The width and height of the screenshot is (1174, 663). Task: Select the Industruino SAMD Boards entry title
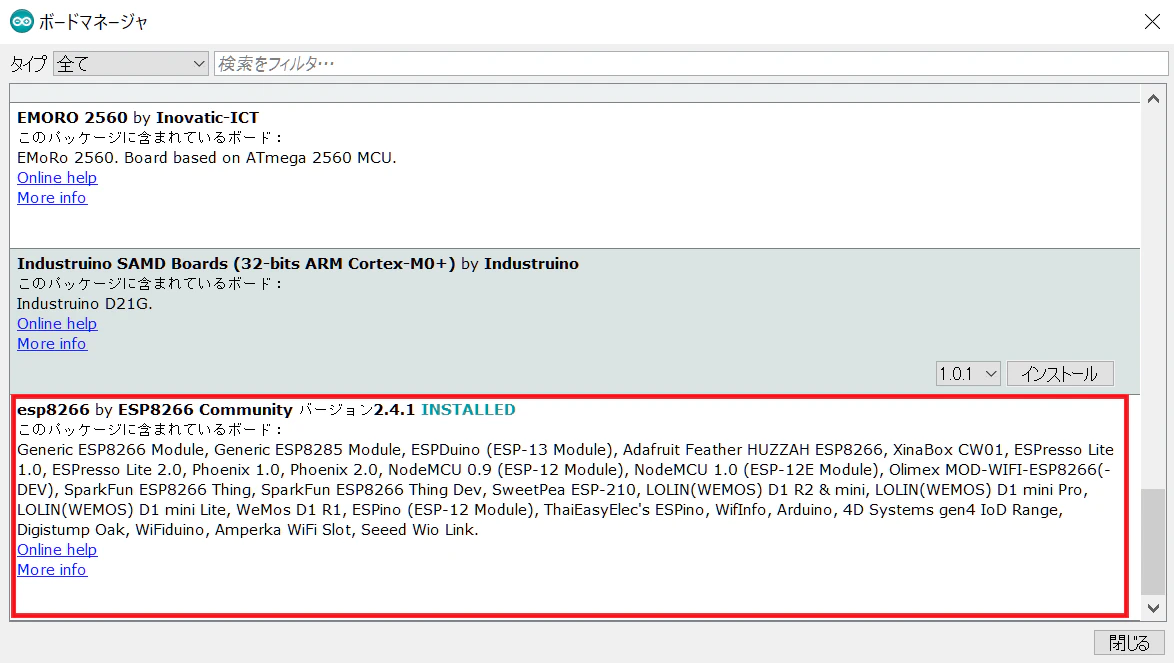(298, 263)
